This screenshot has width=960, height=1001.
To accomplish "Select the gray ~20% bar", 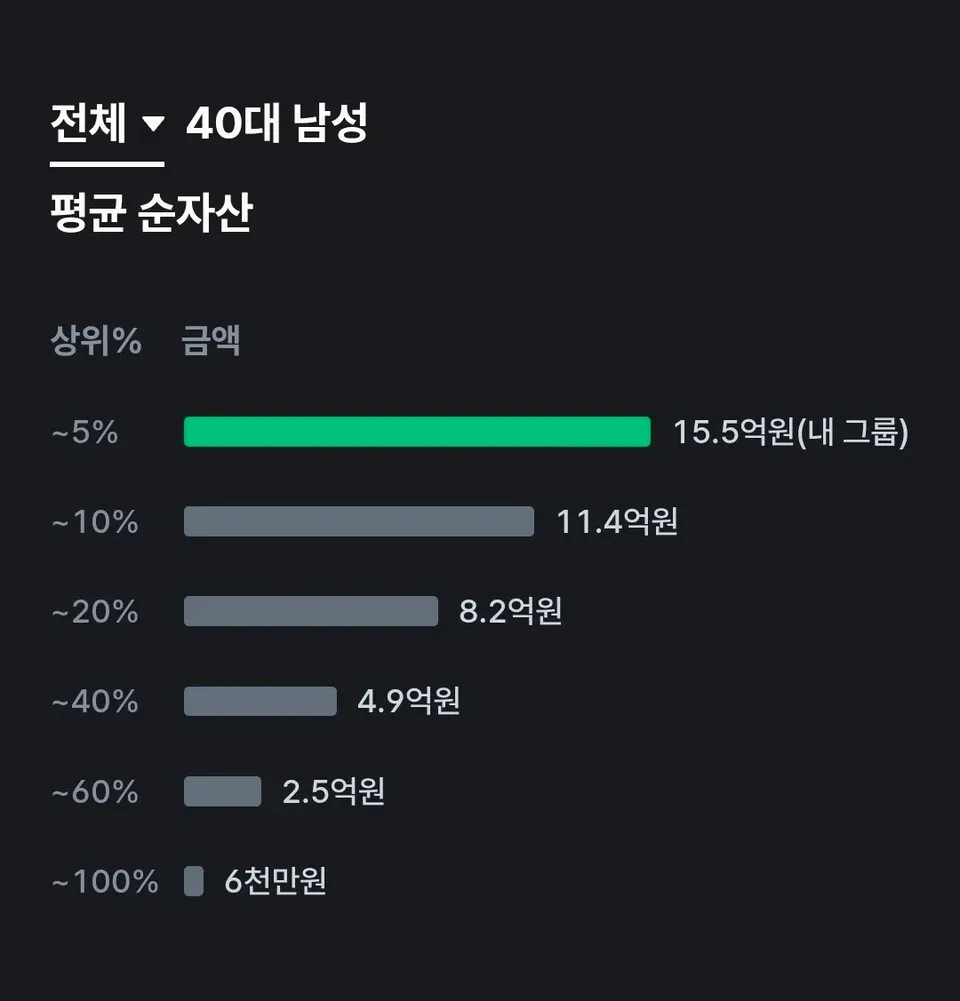I will click(x=311, y=611).
